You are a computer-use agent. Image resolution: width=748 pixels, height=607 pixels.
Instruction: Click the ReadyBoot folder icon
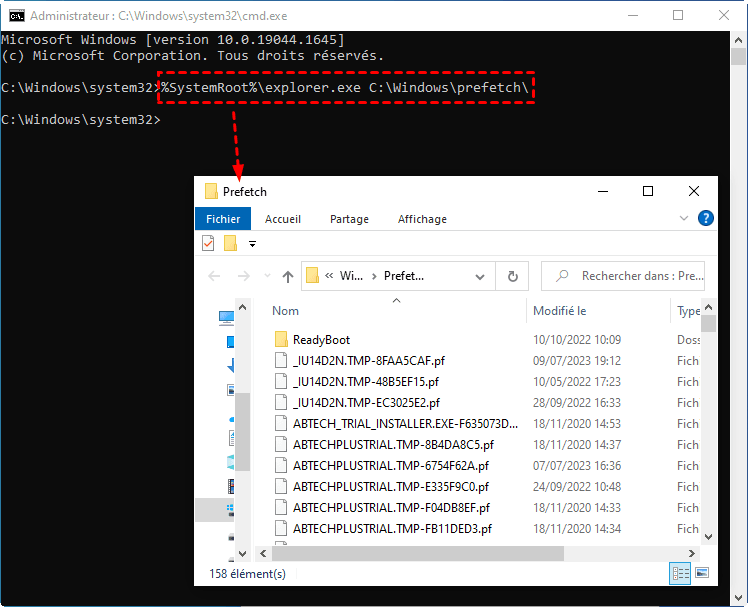[281, 339]
